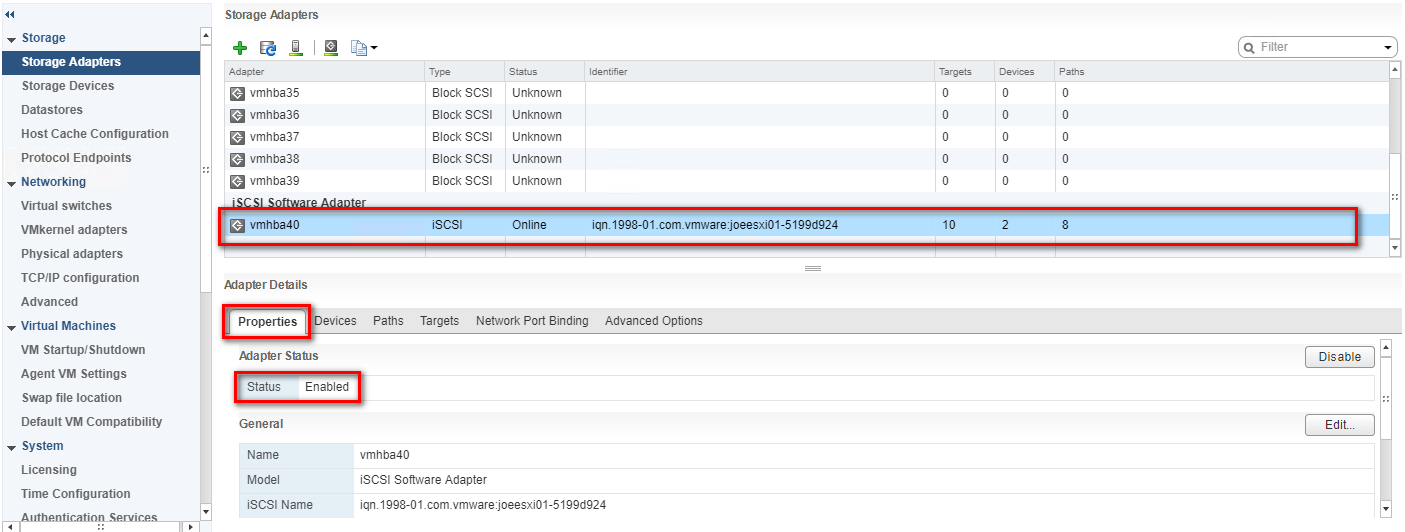Select the vmhba37 adapter name
This screenshot has height=532, width=1405.
274,137
